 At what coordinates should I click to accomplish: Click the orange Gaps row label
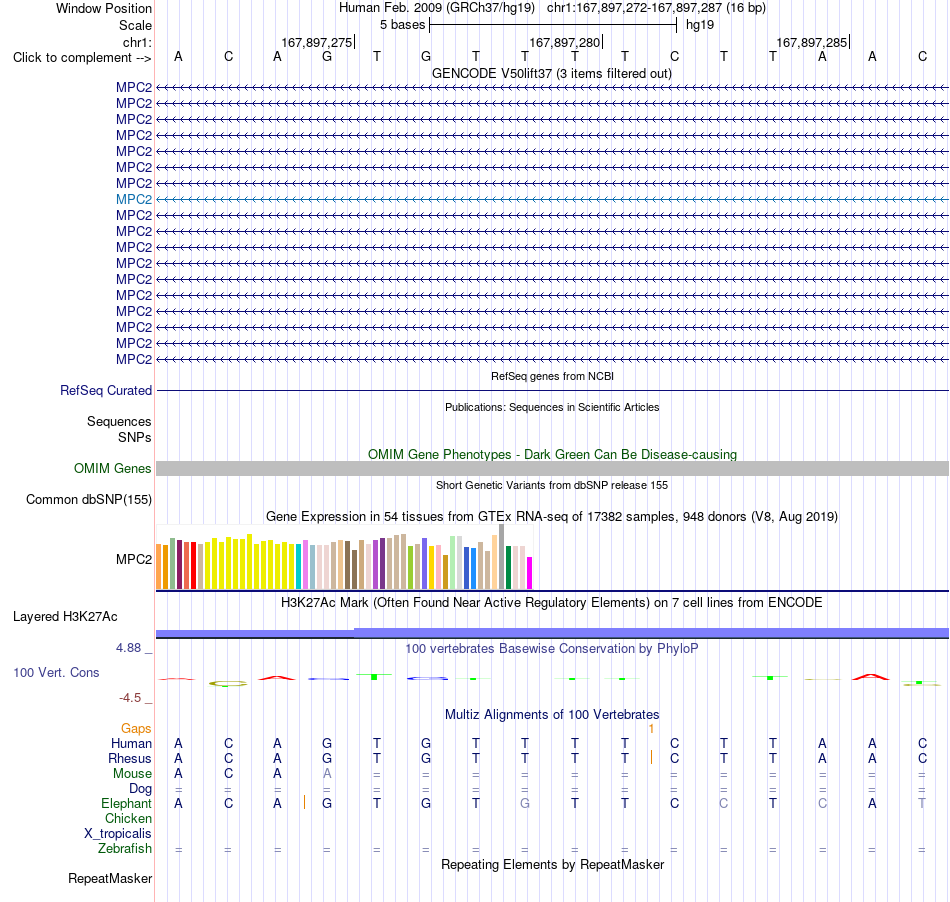click(136, 729)
